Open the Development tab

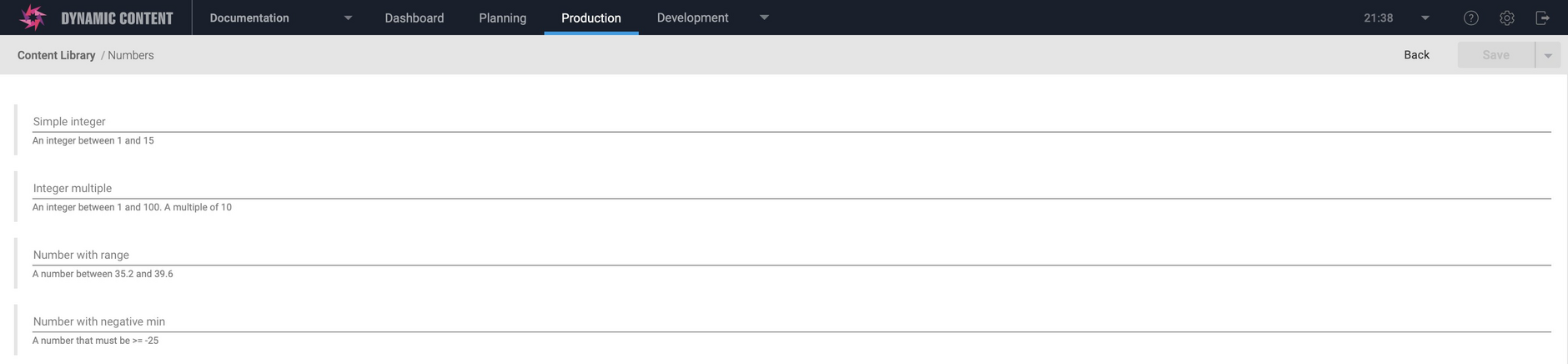tap(692, 18)
